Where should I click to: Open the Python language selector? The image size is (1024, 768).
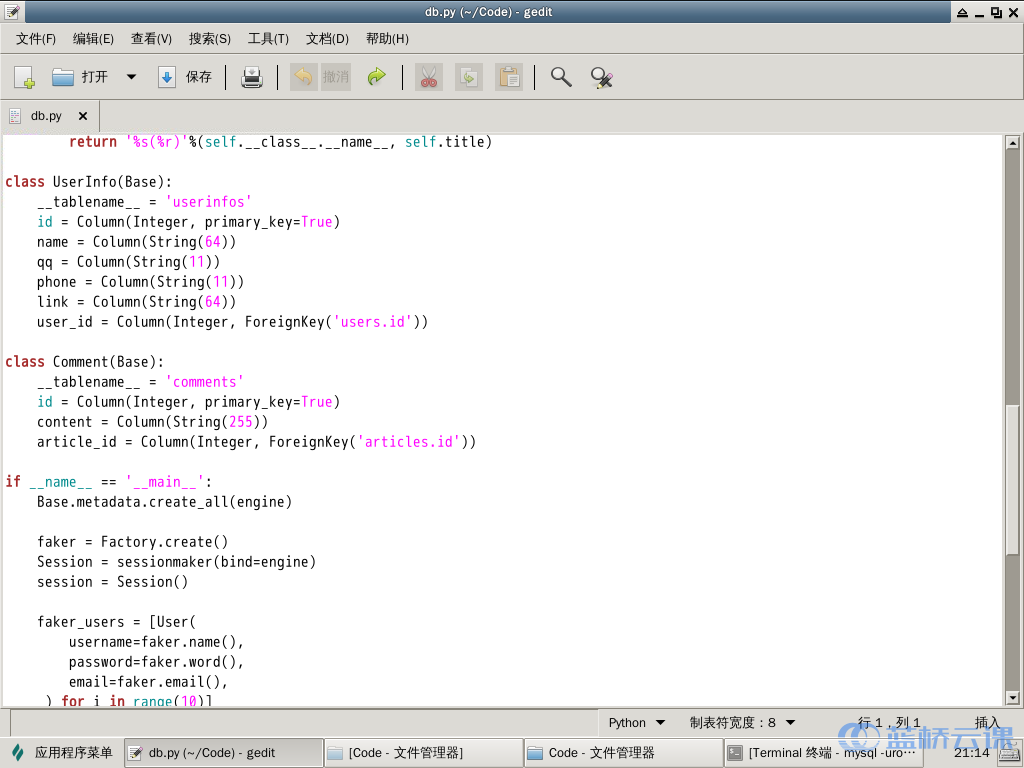637,722
